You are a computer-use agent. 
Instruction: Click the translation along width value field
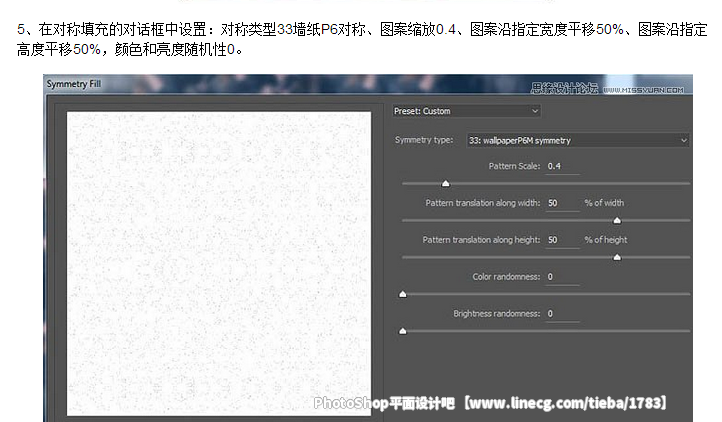[562, 203]
